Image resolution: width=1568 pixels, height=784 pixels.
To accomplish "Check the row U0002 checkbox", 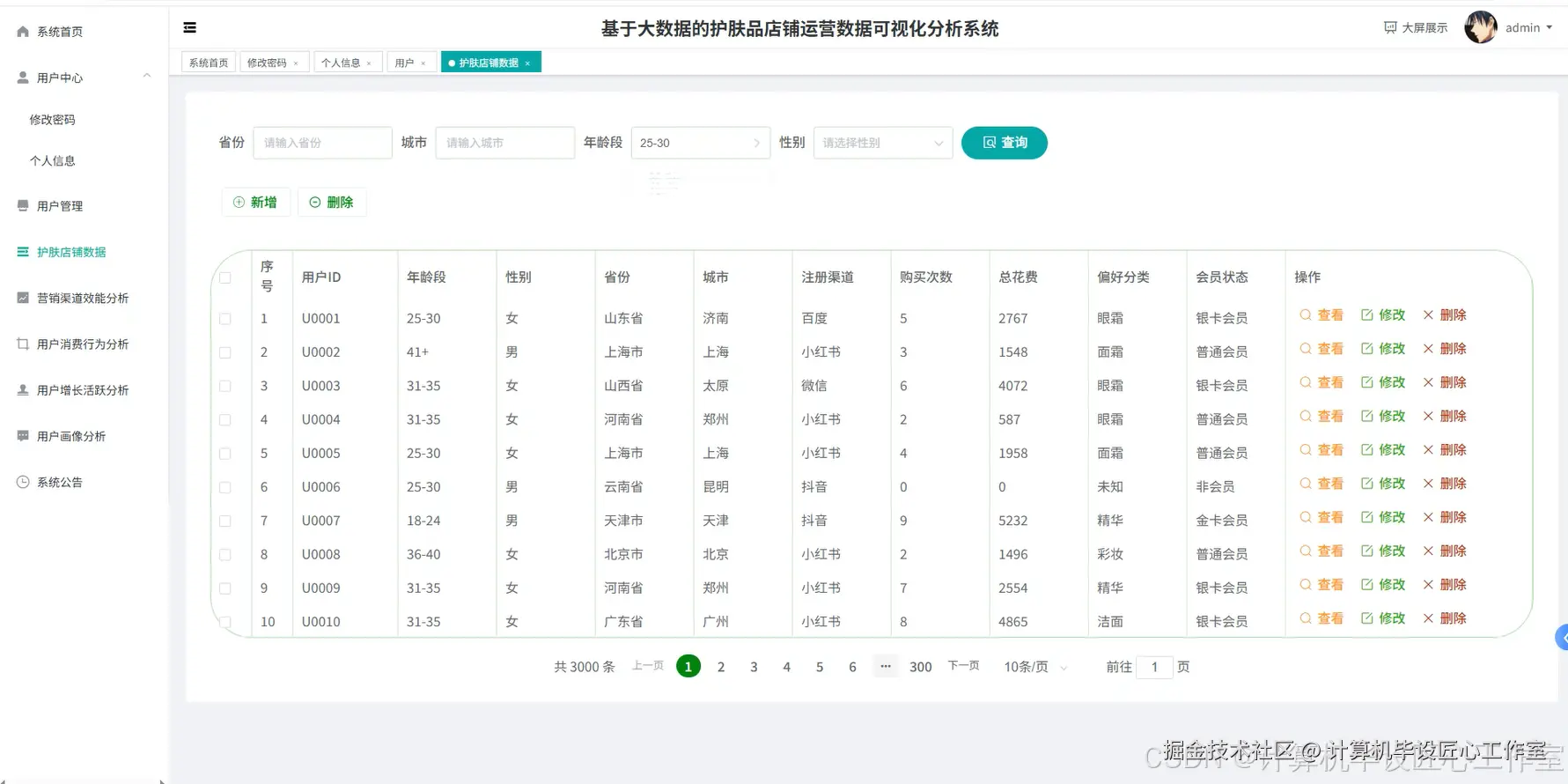I will (x=225, y=352).
